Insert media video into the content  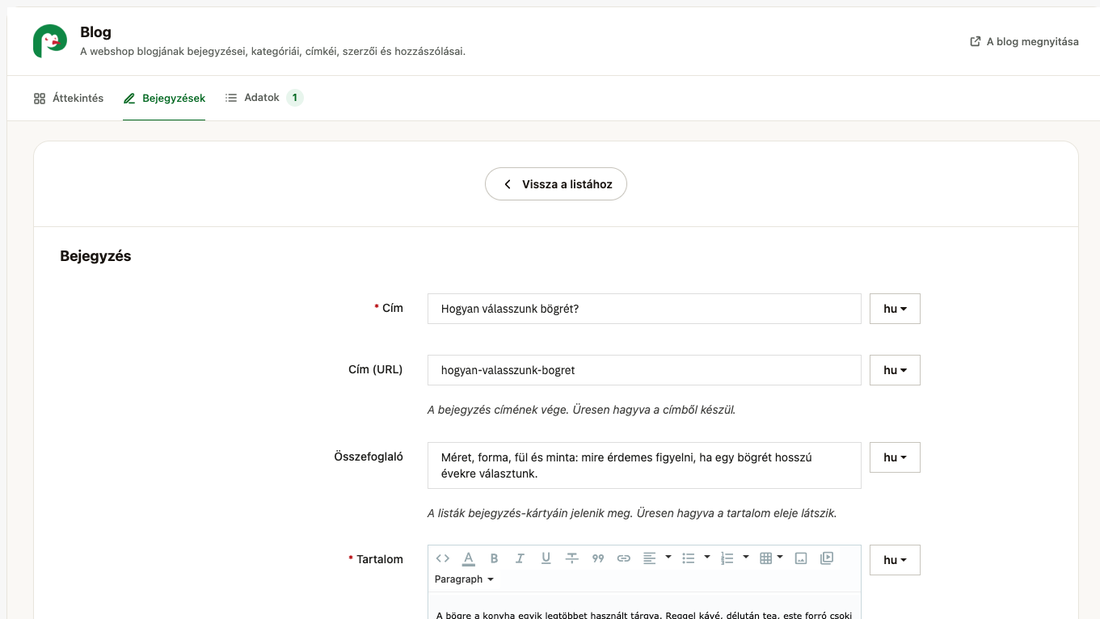click(x=826, y=559)
